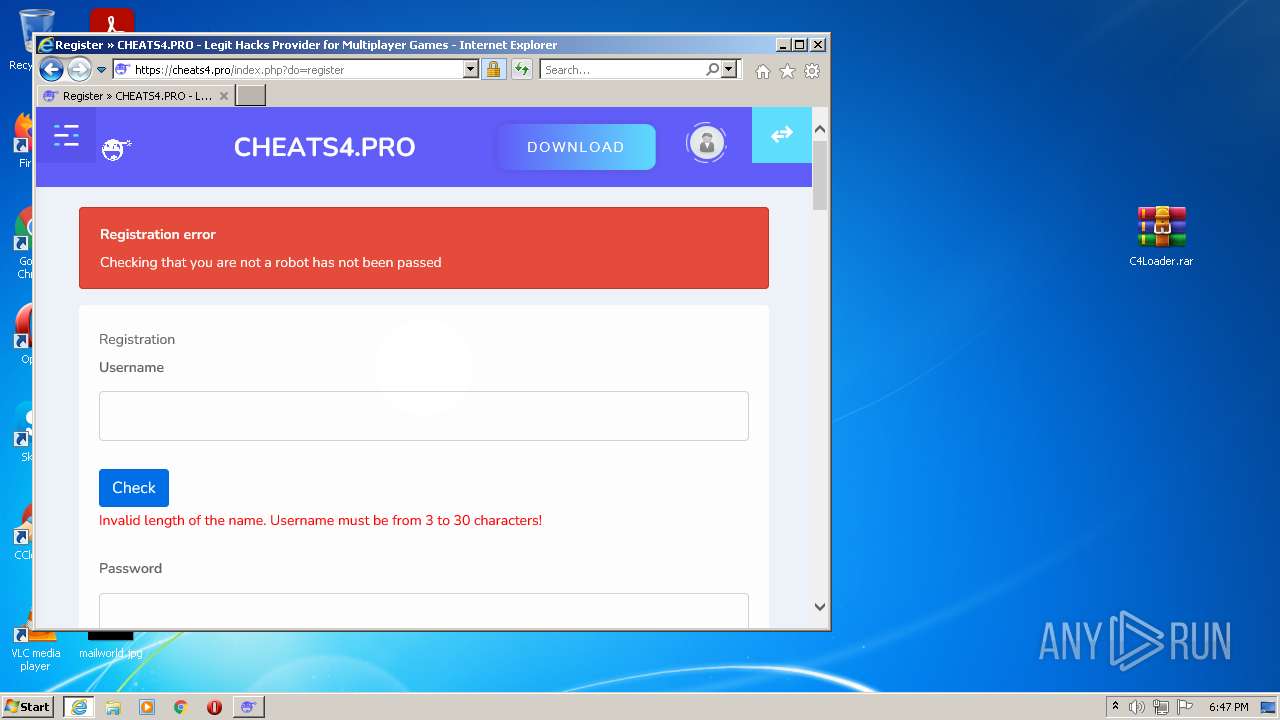Open the C4Loader.rar desktop file

tap(1161, 237)
